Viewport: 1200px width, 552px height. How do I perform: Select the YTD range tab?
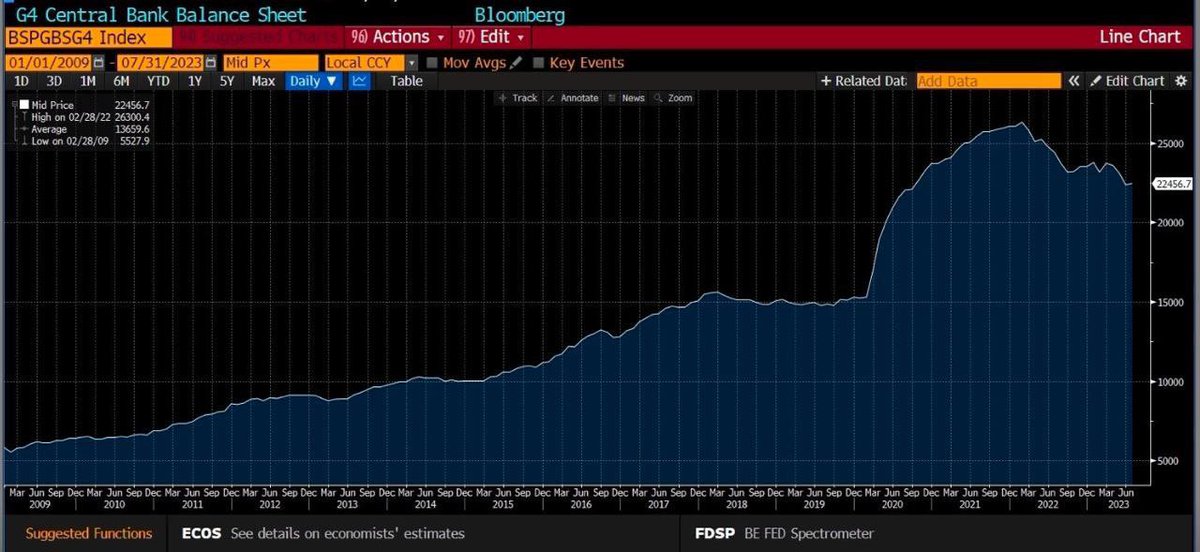pos(158,81)
